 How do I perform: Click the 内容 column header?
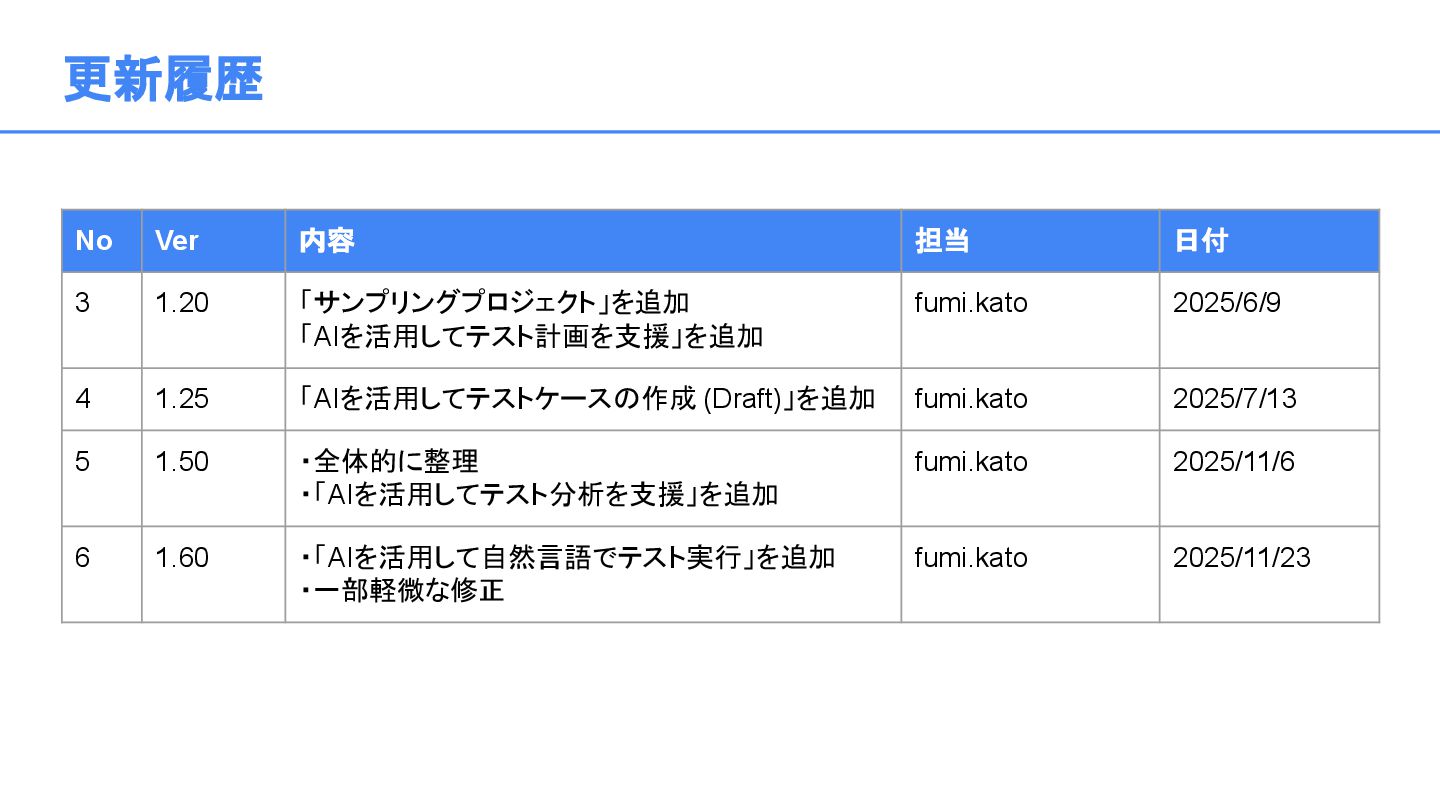[327, 241]
